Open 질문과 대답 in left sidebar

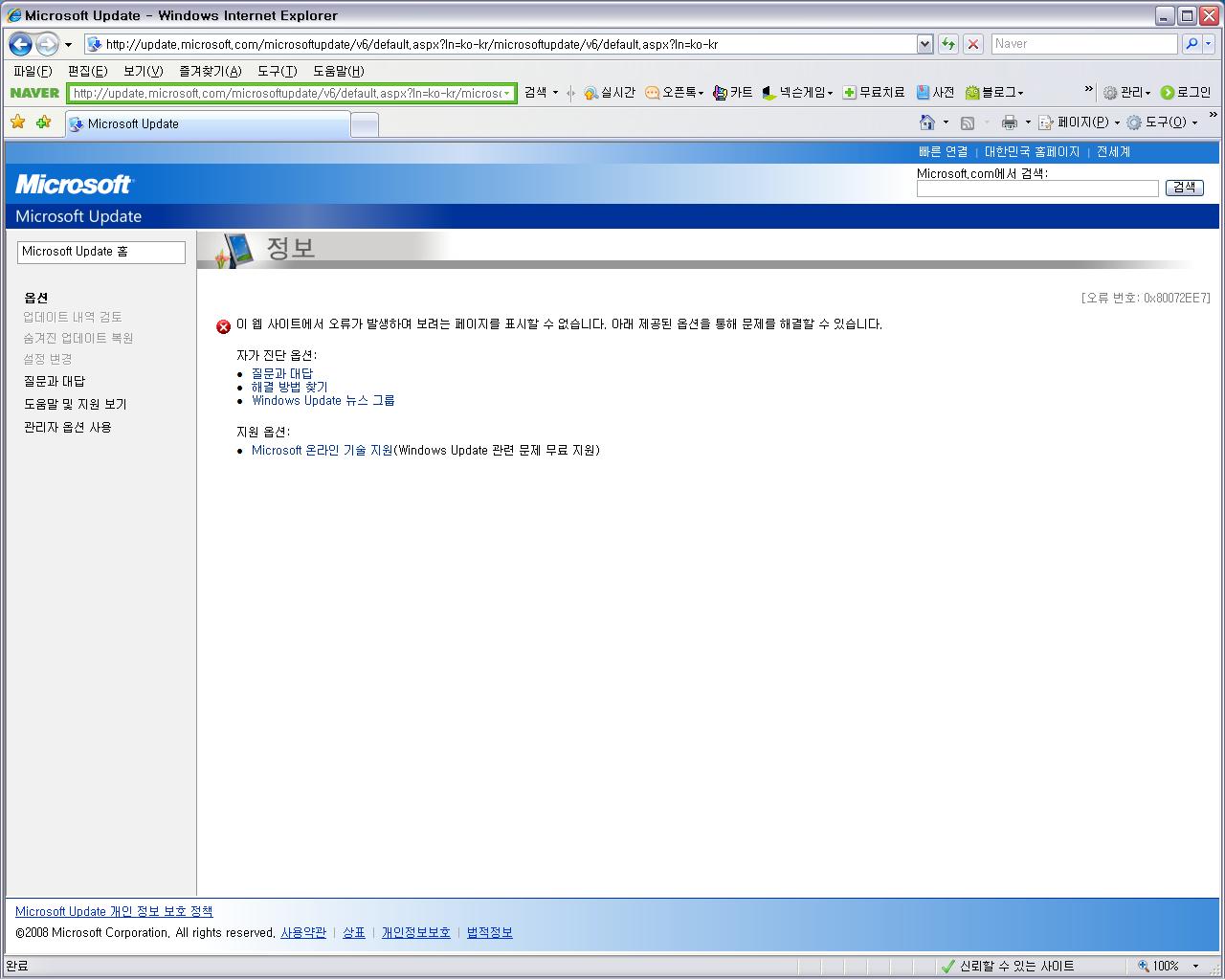pos(55,381)
